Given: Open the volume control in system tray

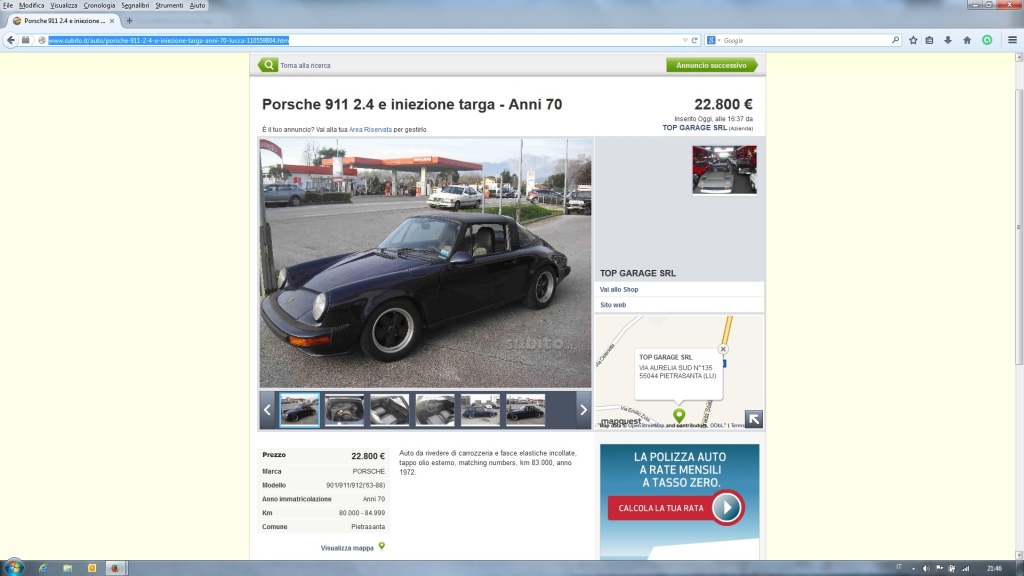Looking at the screenshot, I should click(x=926, y=568).
